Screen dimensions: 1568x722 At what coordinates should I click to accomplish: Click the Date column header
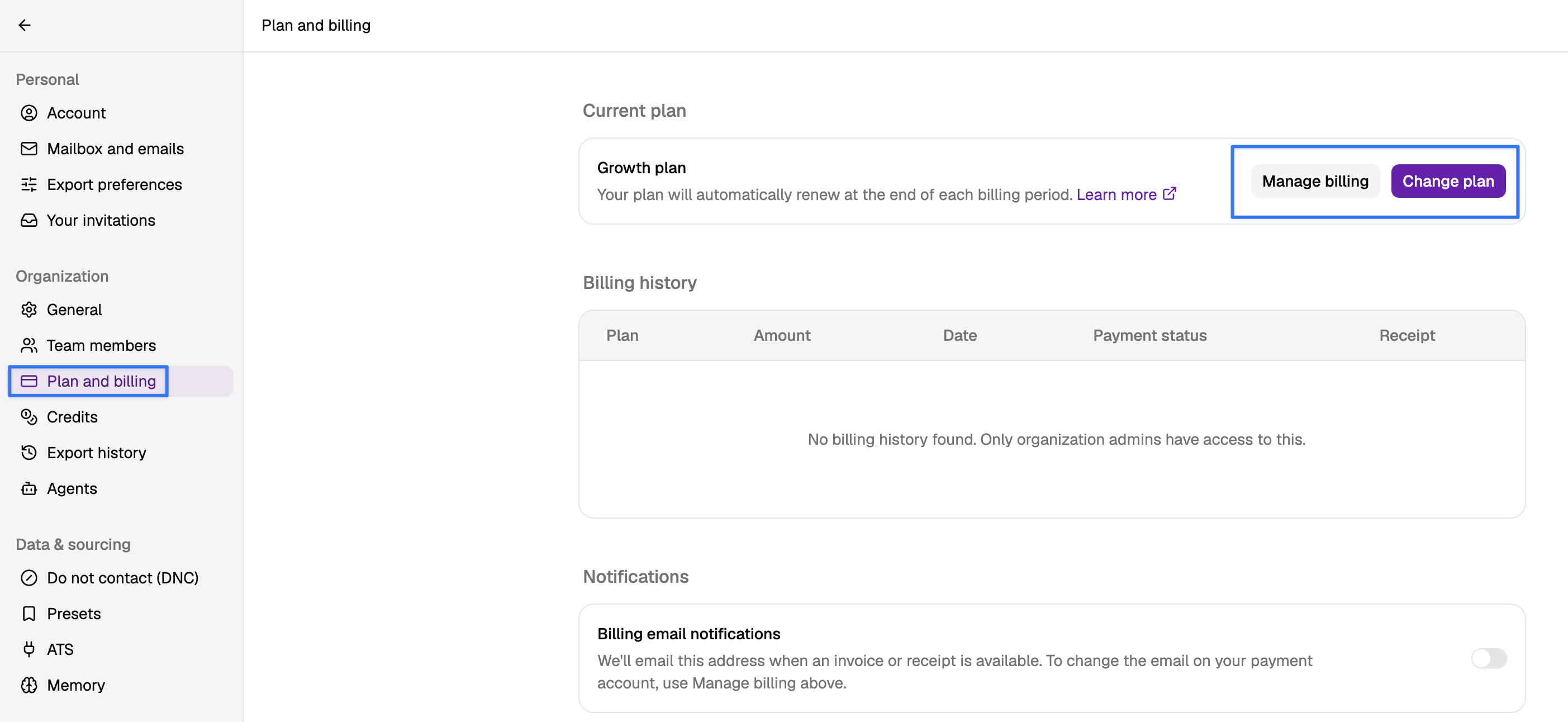coord(959,335)
